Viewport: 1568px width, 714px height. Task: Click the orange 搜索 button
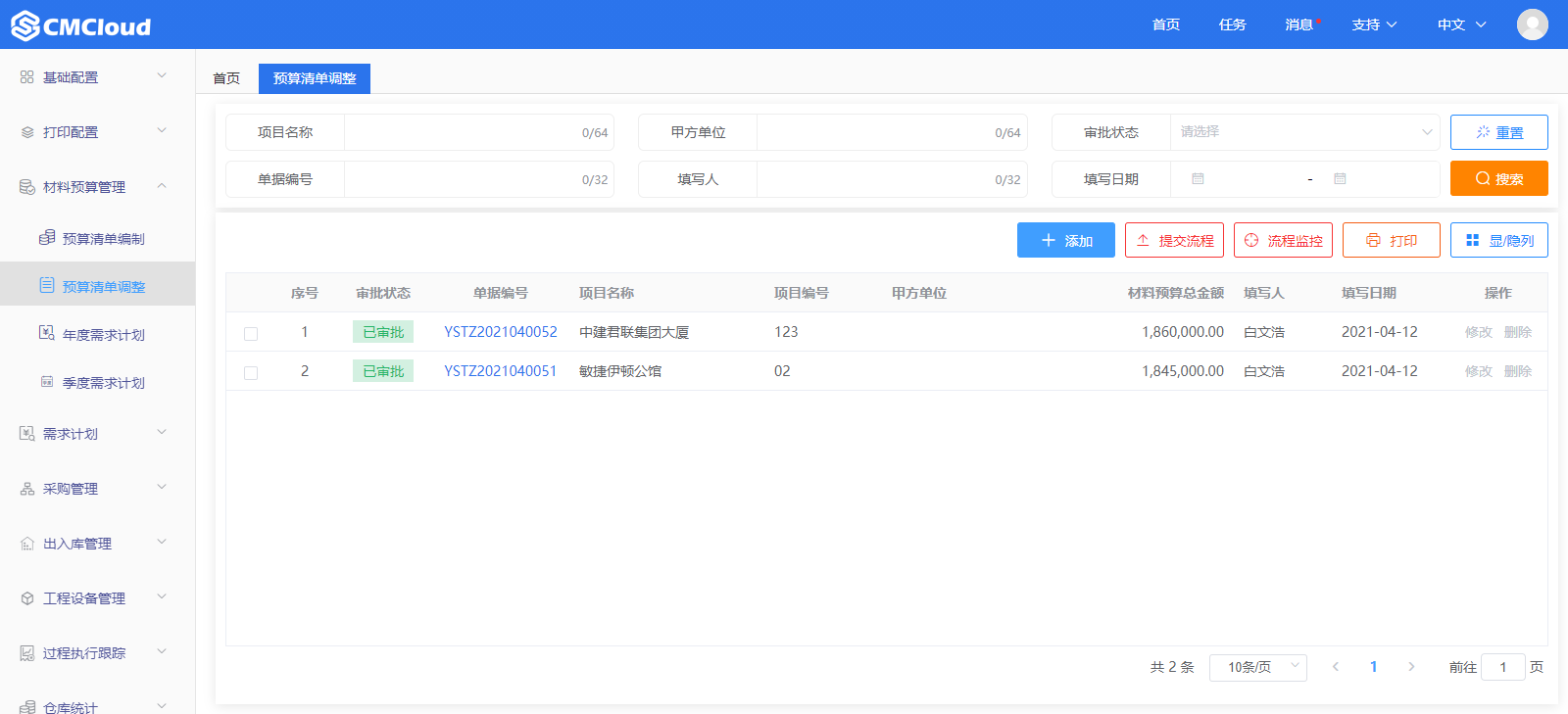click(1498, 179)
